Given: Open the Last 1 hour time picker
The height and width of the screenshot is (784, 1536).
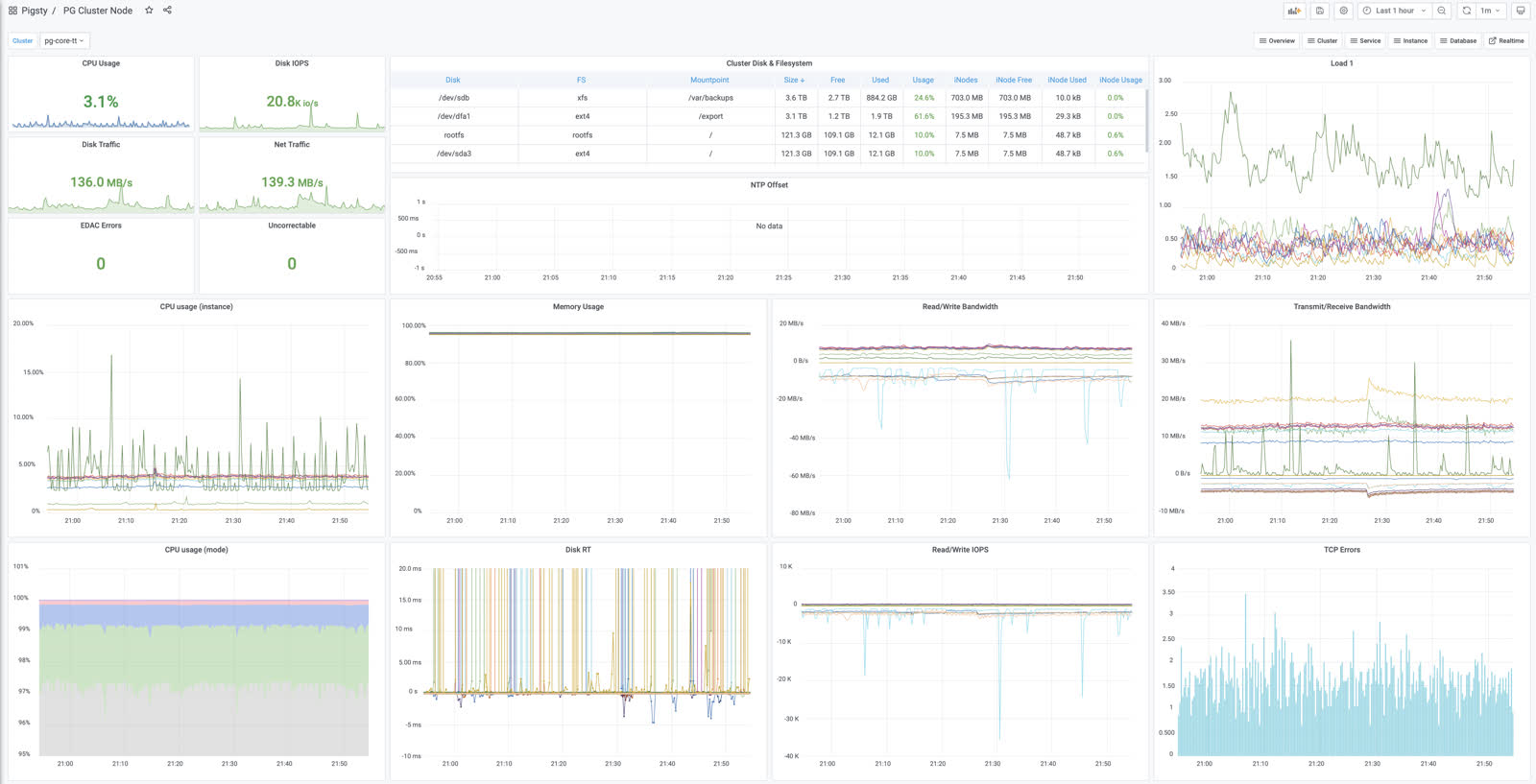Looking at the screenshot, I should coord(1395,11).
